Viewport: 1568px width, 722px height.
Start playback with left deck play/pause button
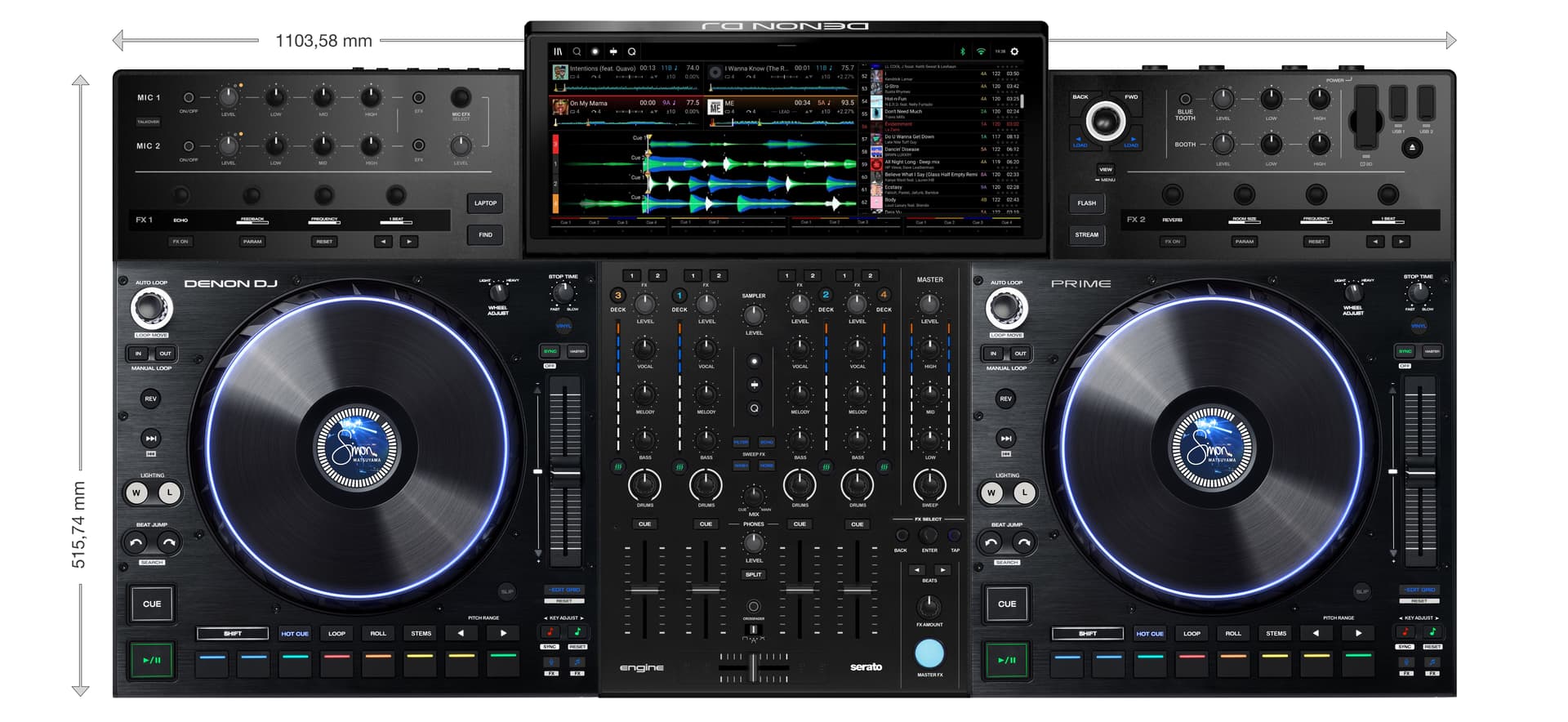click(x=152, y=660)
